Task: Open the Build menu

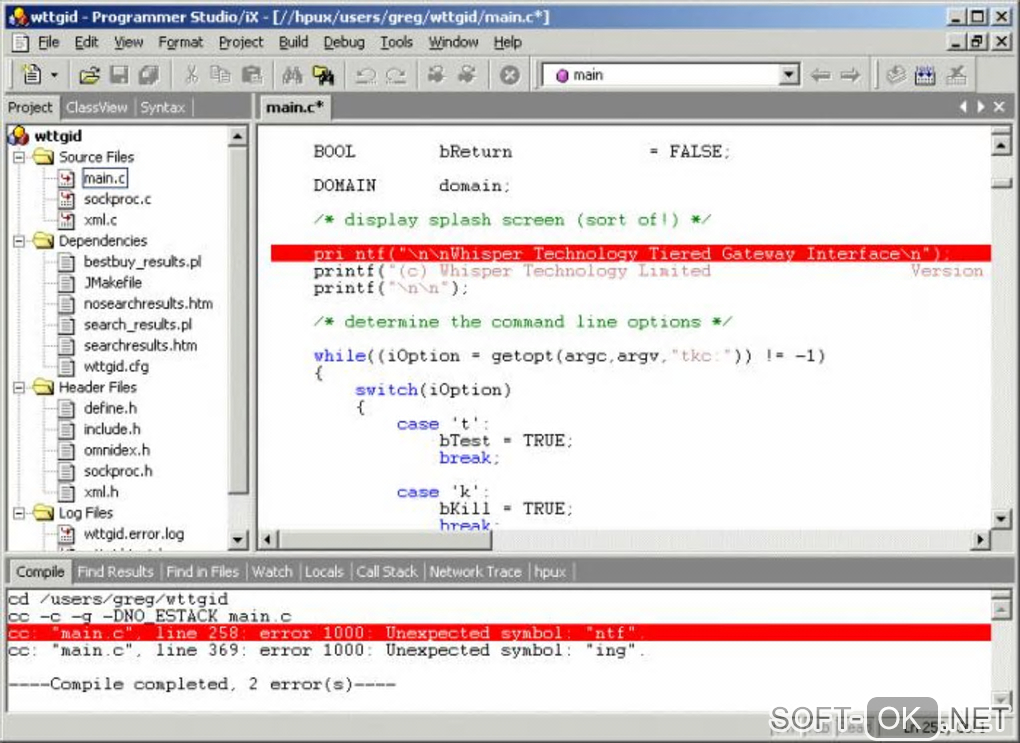Action: coord(293,42)
